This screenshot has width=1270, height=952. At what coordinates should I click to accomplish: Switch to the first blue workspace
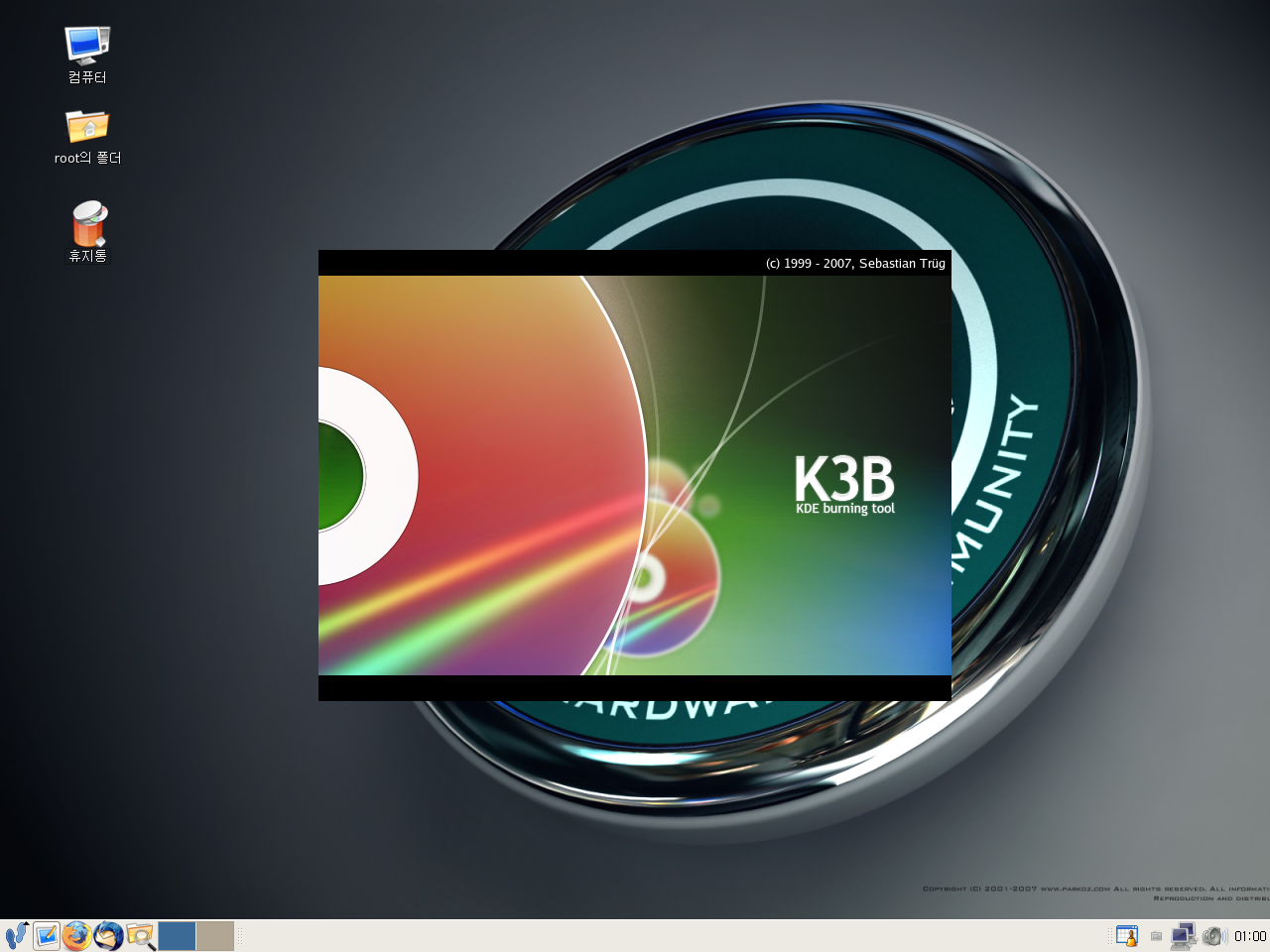coord(177,935)
